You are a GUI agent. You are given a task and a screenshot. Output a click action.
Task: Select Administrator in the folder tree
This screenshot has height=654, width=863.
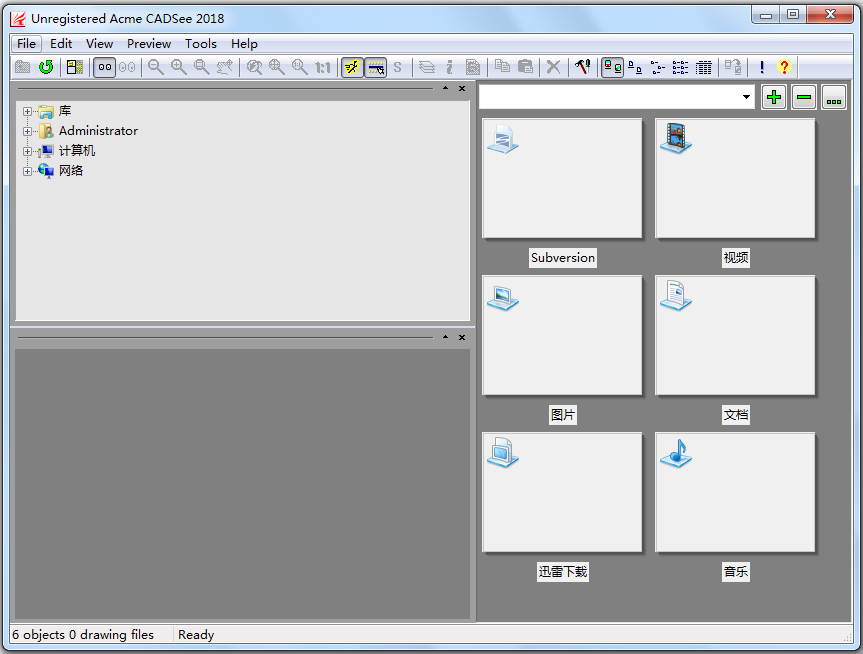tap(98, 131)
